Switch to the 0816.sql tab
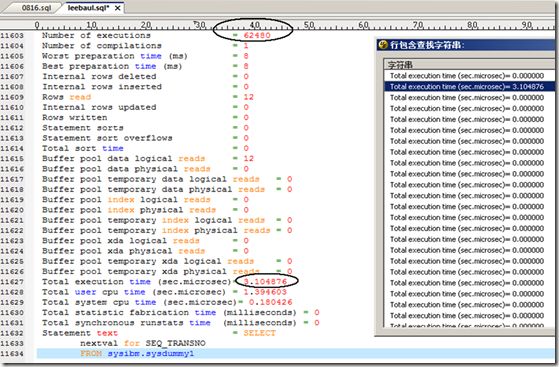The width and height of the screenshot is (559, 367). coord(36,7)
